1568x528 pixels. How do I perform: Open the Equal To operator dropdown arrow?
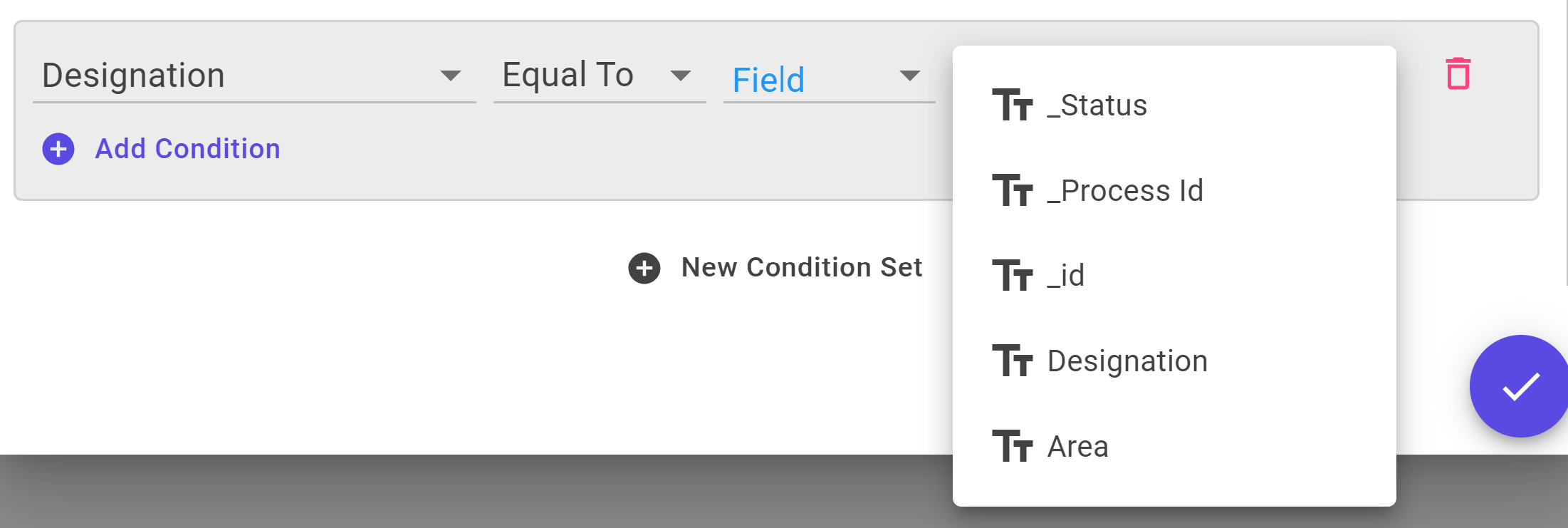tap(681, 76)
